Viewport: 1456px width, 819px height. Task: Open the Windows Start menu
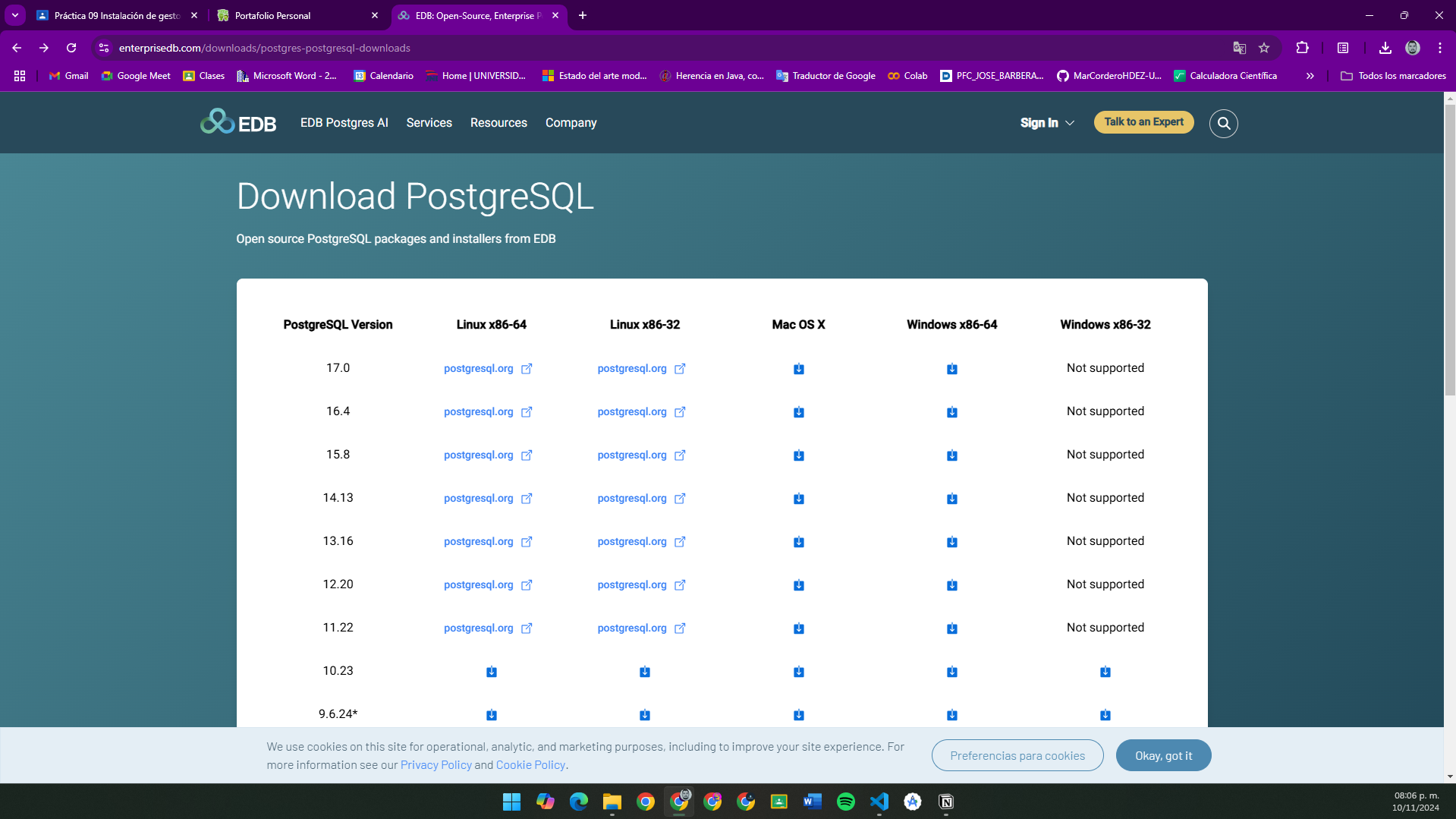click(x=512, y=802)
